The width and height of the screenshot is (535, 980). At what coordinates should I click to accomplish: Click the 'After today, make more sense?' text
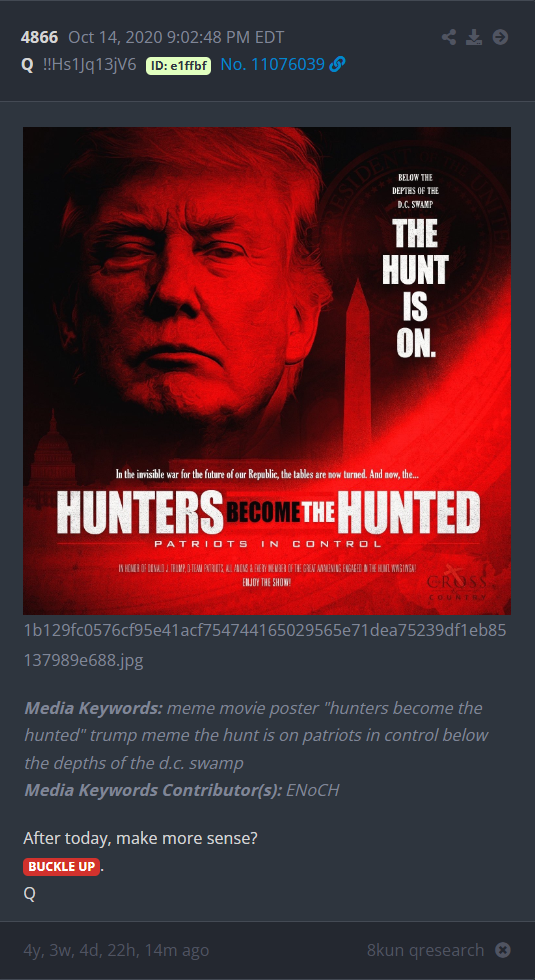click(140, 838)
